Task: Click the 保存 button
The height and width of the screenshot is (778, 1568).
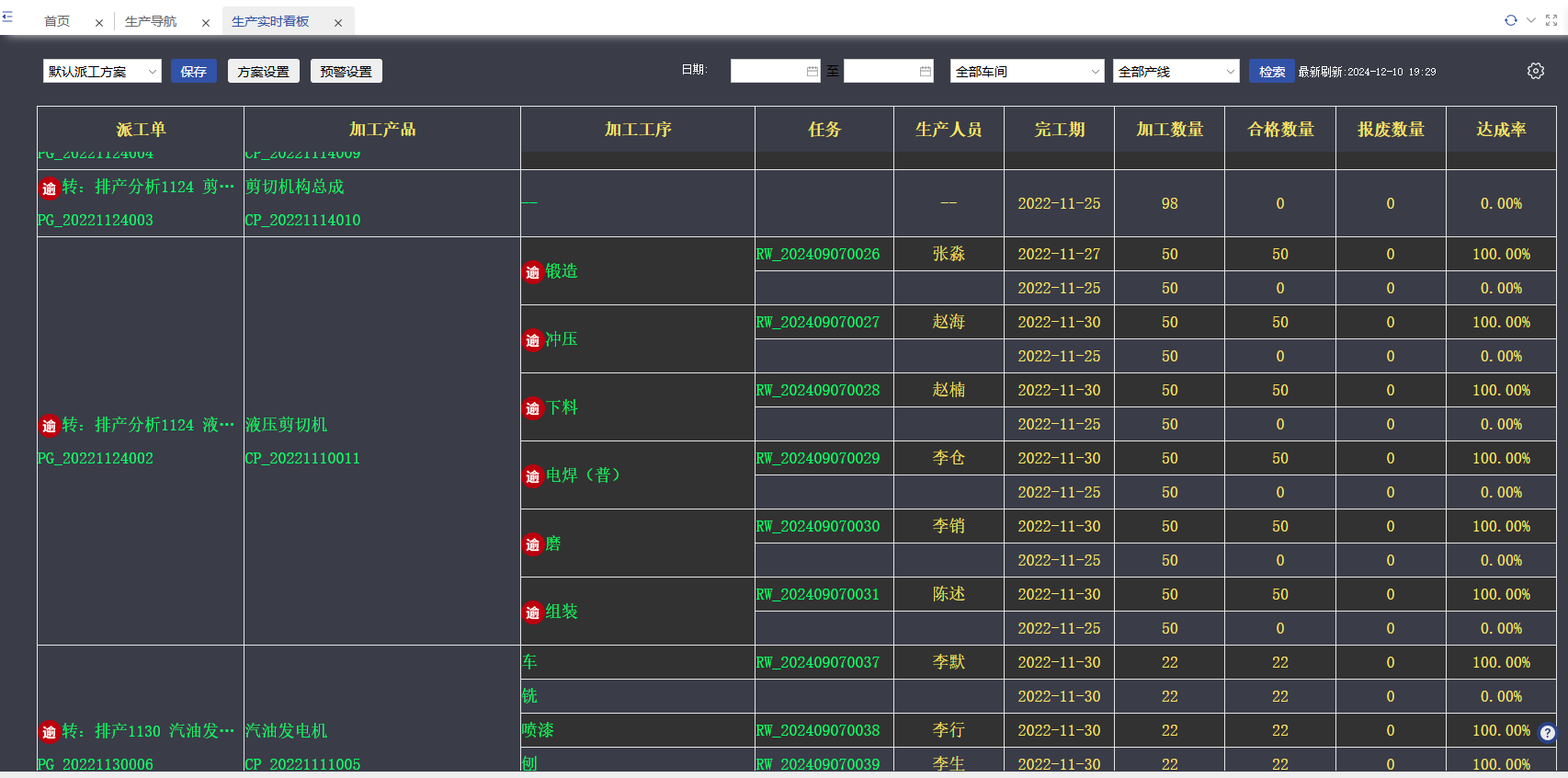Action: click(x=194, y=71)
